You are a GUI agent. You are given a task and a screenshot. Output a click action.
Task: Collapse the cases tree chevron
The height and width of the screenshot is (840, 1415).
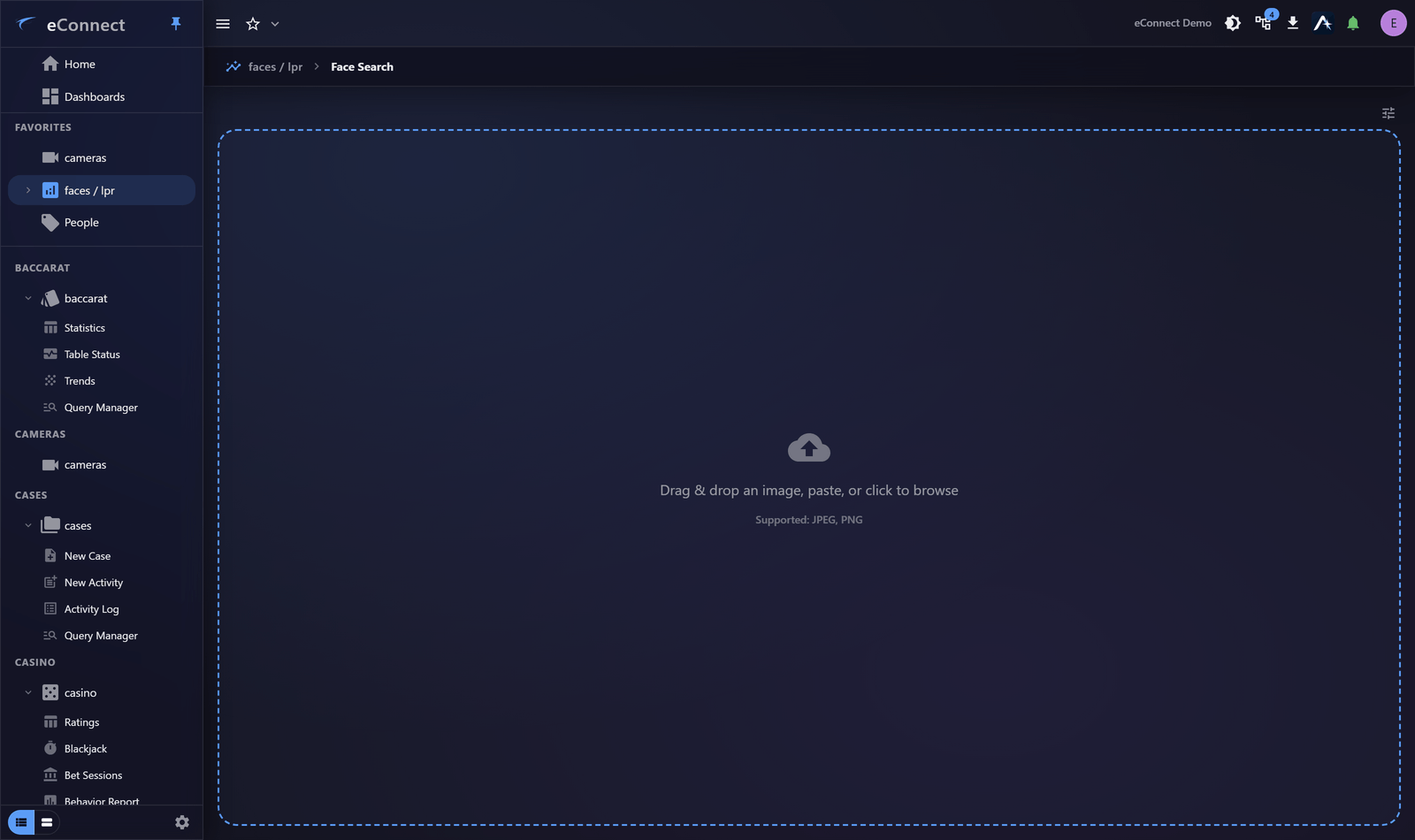[x=28, y=525]
